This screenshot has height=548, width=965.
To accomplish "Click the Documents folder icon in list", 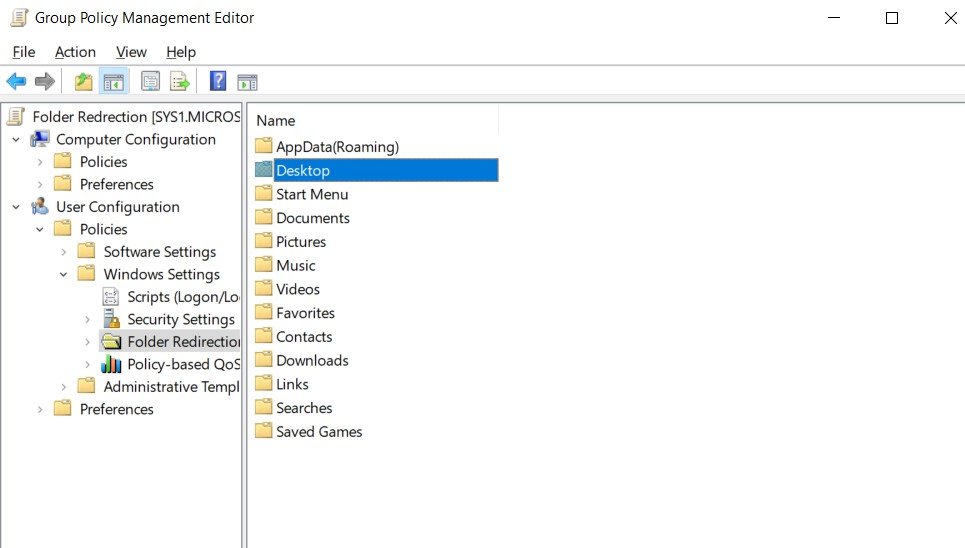I will pyautogui.click(x=263, y=217).
